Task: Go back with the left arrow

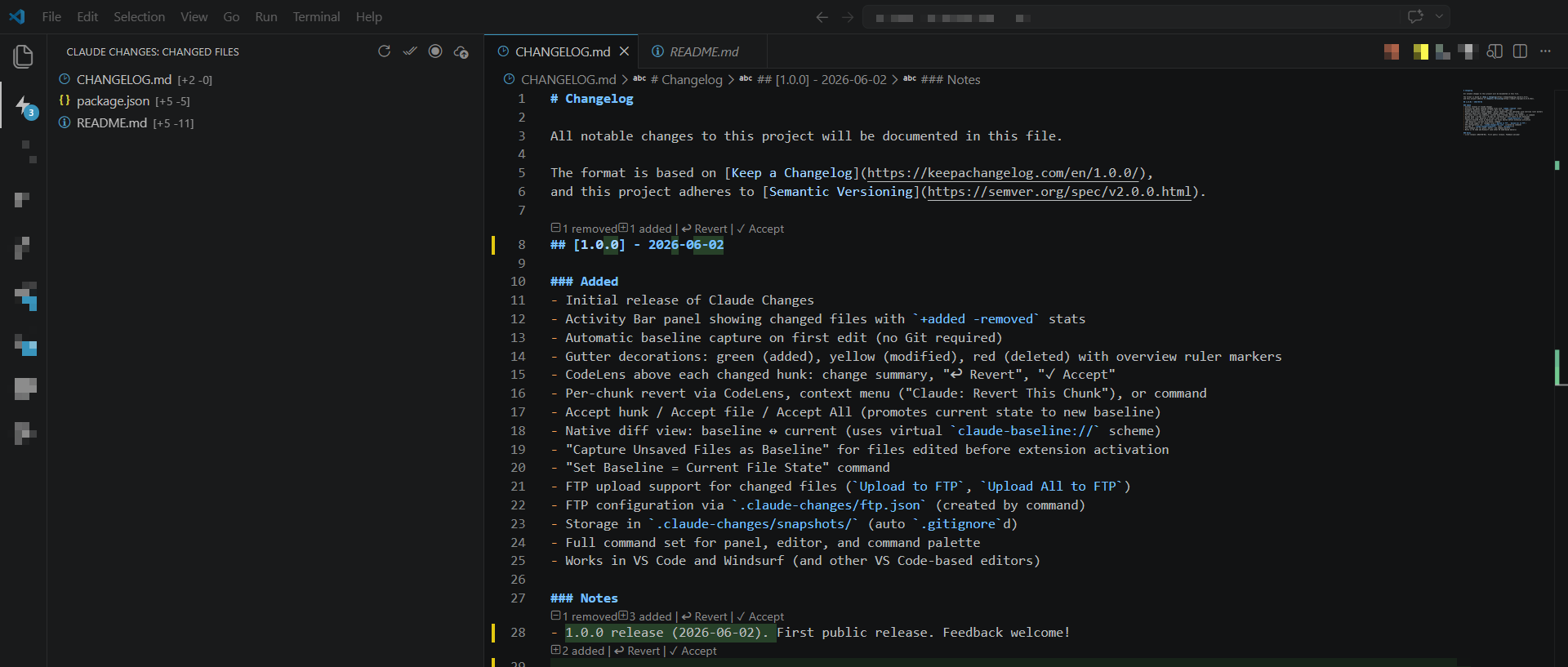Action: click(x=822, y=17)
